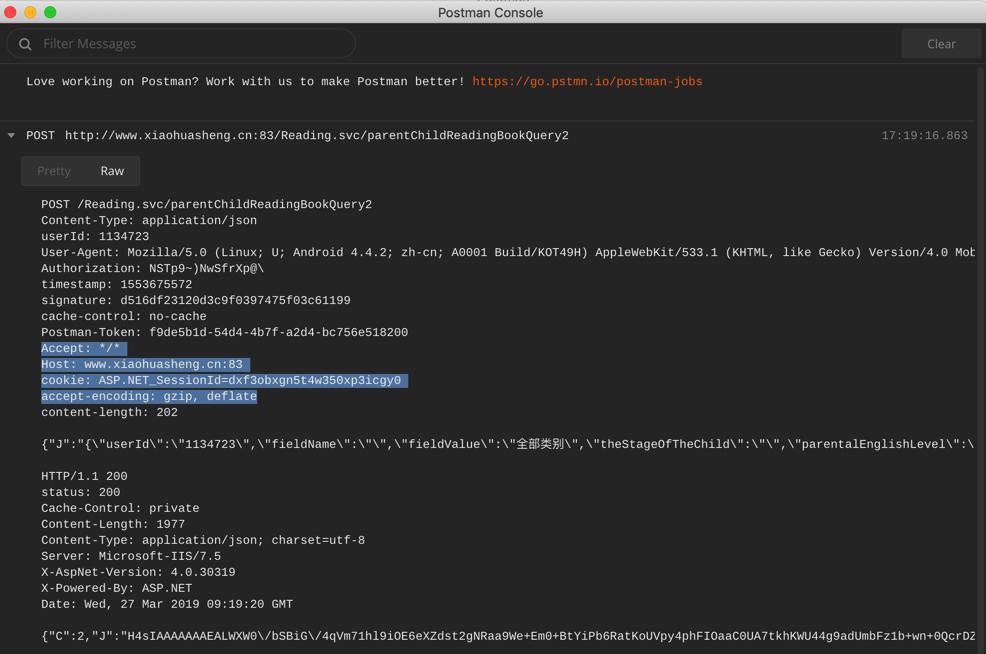Click the Postman-Token header line
This screenshot has height=654, width=986.
coord(224,333)
